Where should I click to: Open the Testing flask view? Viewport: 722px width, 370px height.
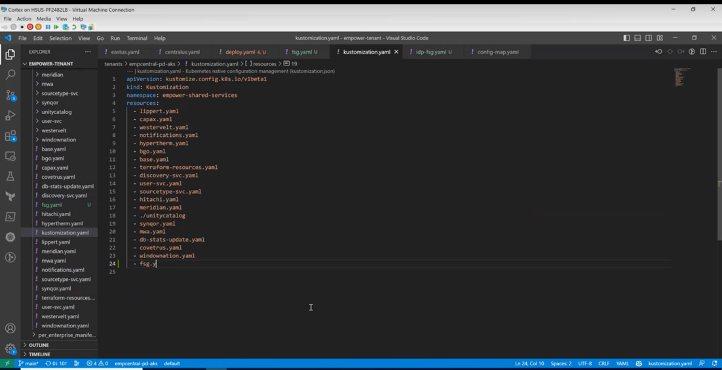[x=10, y=176]
